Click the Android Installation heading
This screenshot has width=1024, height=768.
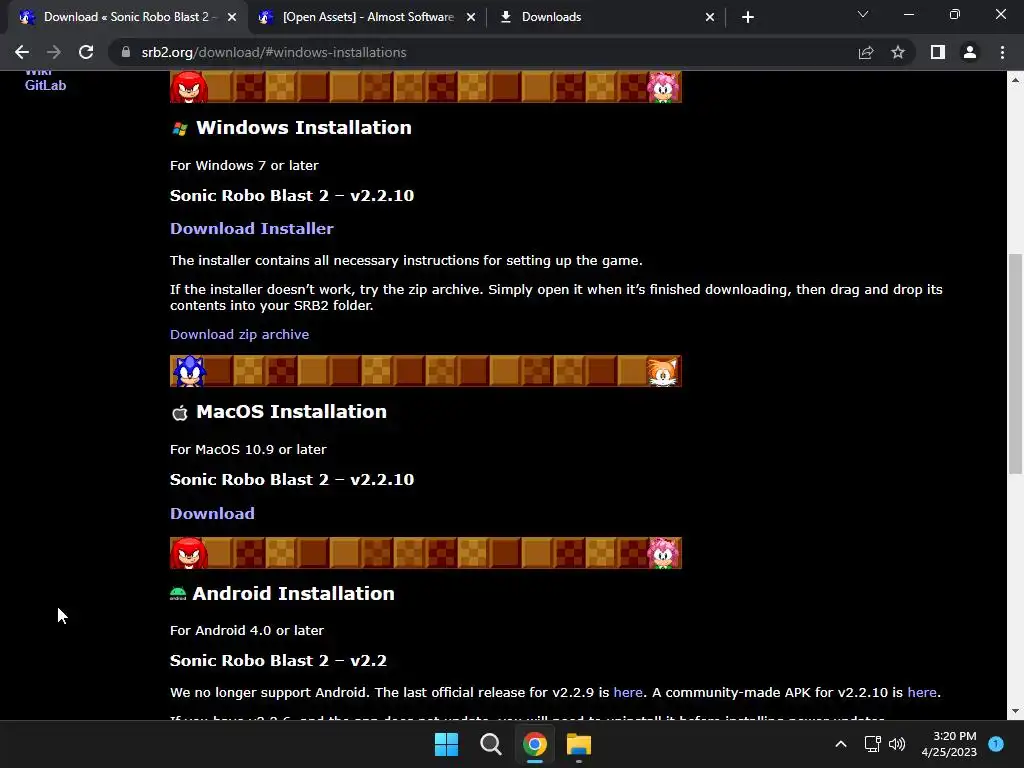[293, 594]
